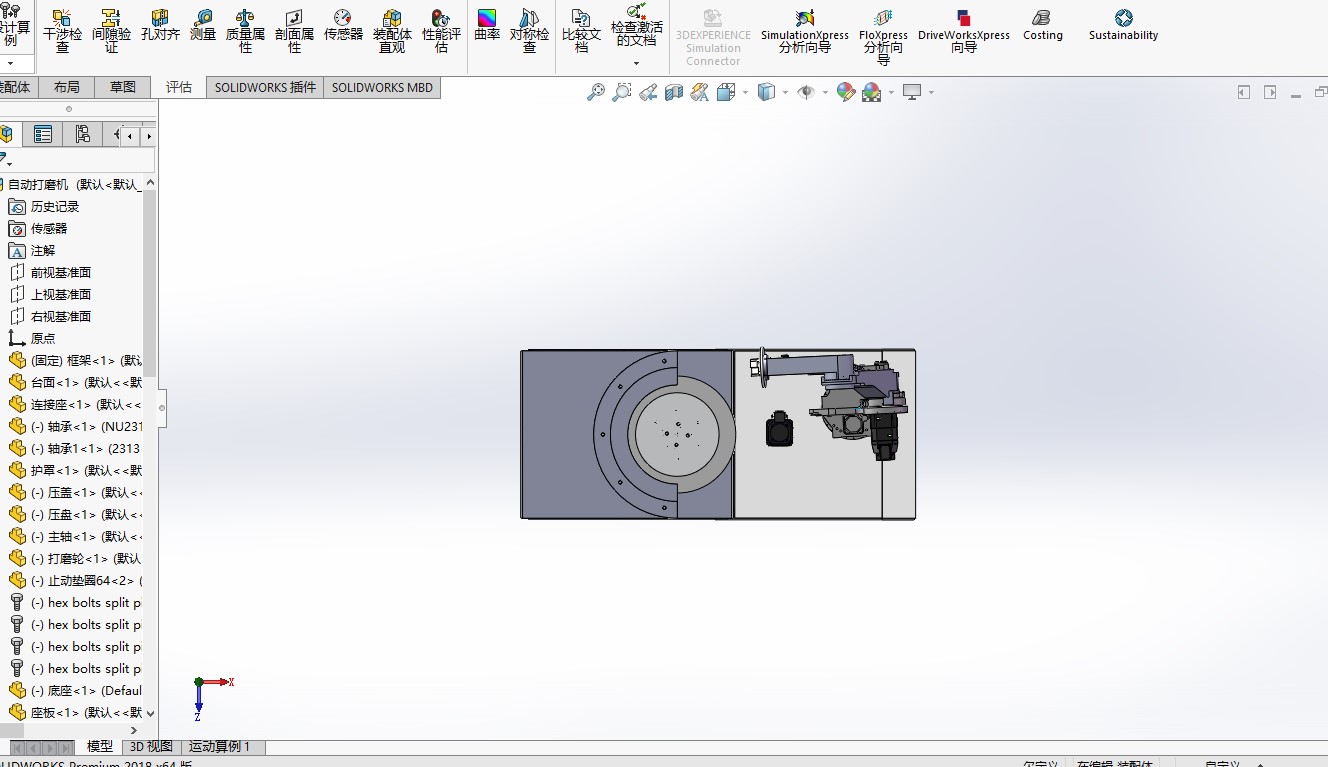Image resolution: width=1328 pixels, height=767 pixels.
Task: Run Symmetry Check (对称检查)
Action: click(x=529, y=31)
